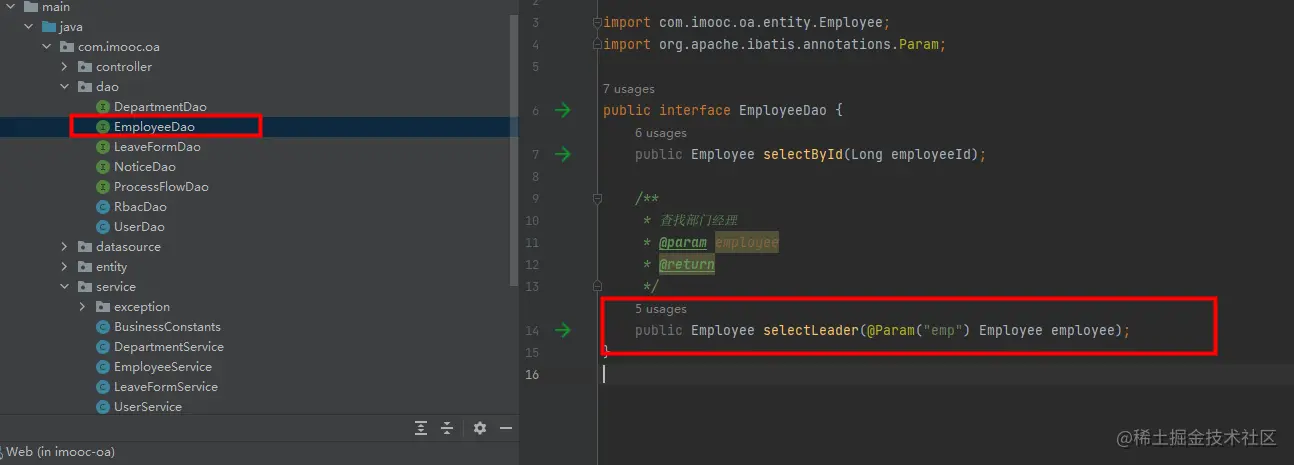Show the 6 usages hint above selectById

(661, 133)
